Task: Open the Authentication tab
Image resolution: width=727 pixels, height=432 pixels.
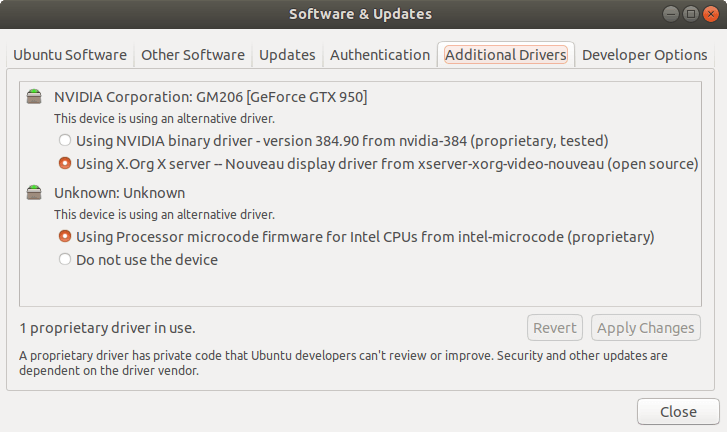Action: click(x=380, y=55)
